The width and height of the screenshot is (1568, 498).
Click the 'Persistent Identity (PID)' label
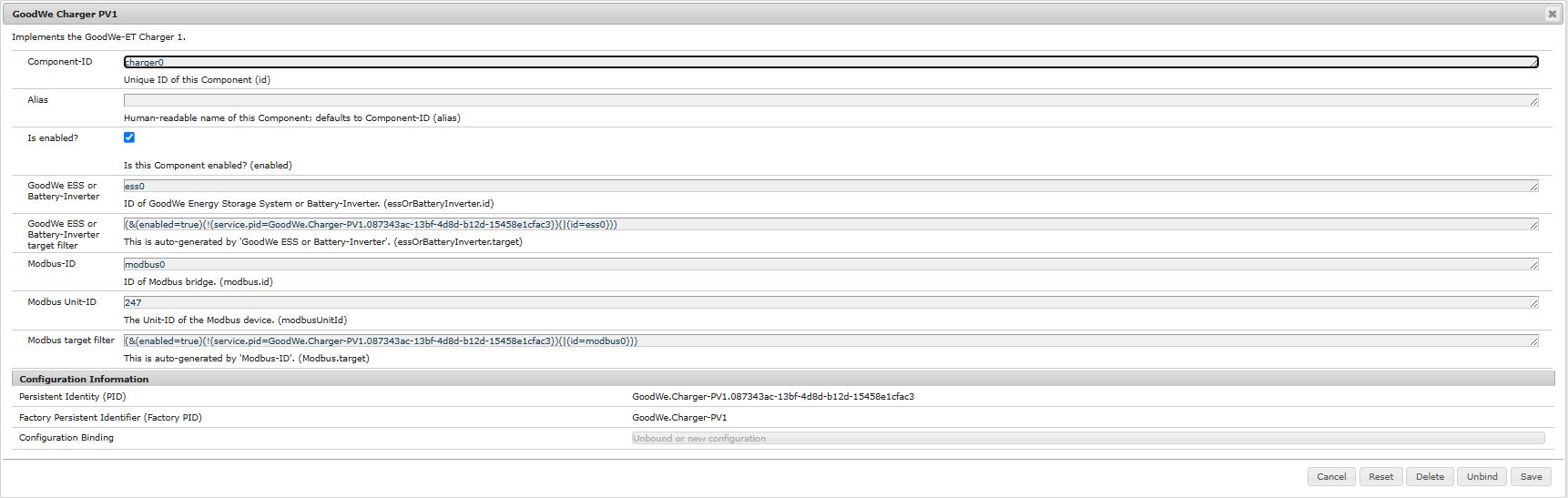[73, 397]
